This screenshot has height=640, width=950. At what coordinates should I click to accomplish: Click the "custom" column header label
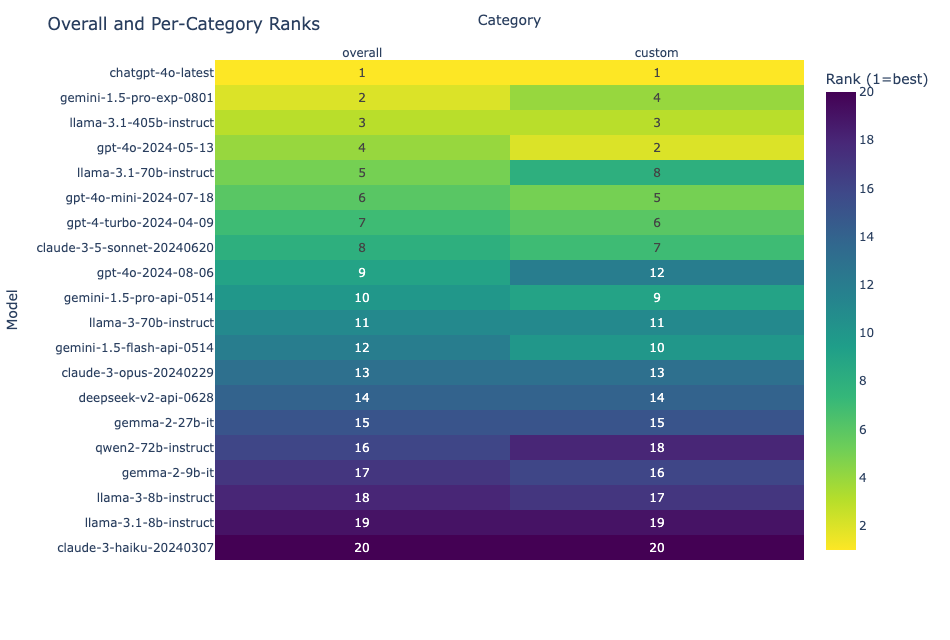[x=656, y=52]
